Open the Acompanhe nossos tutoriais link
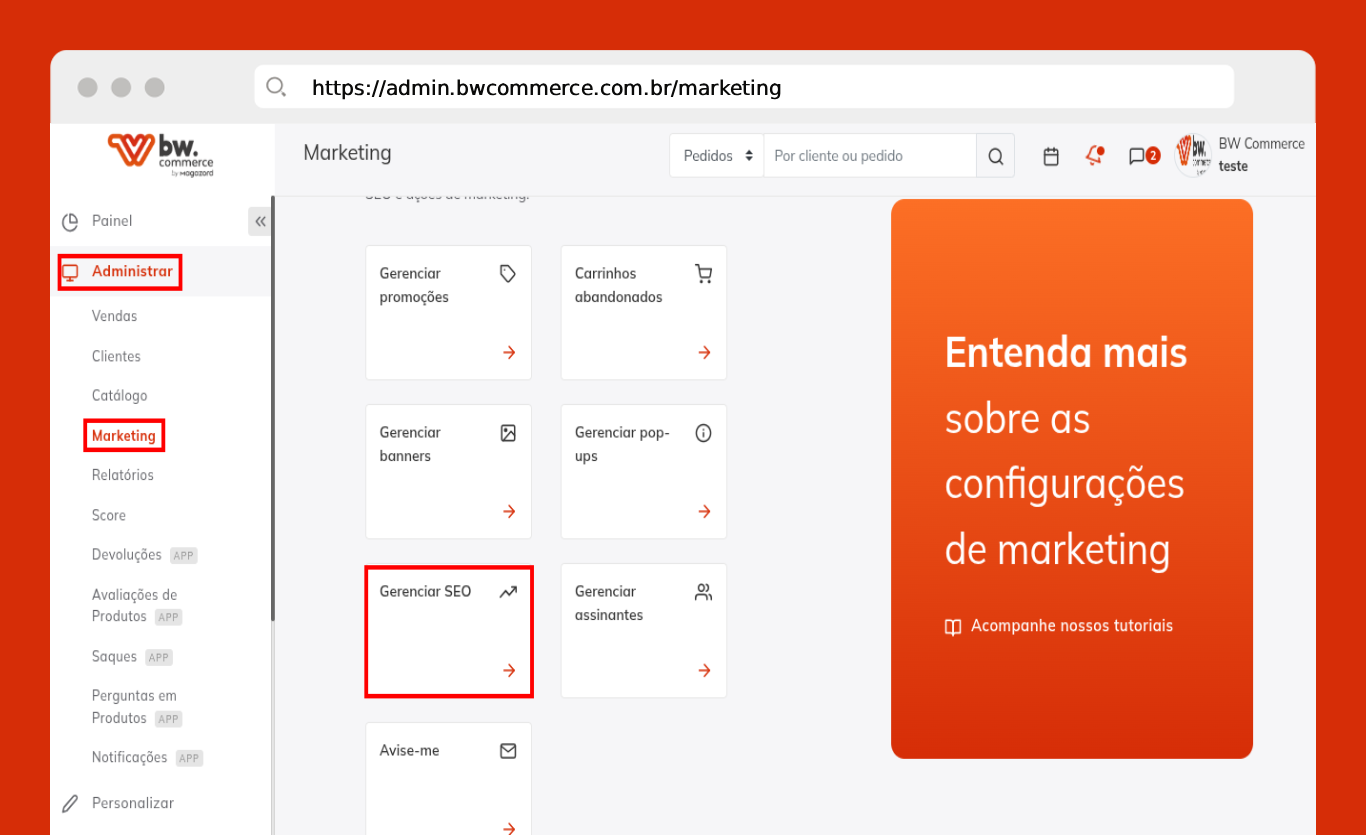 coord(1070,626)
